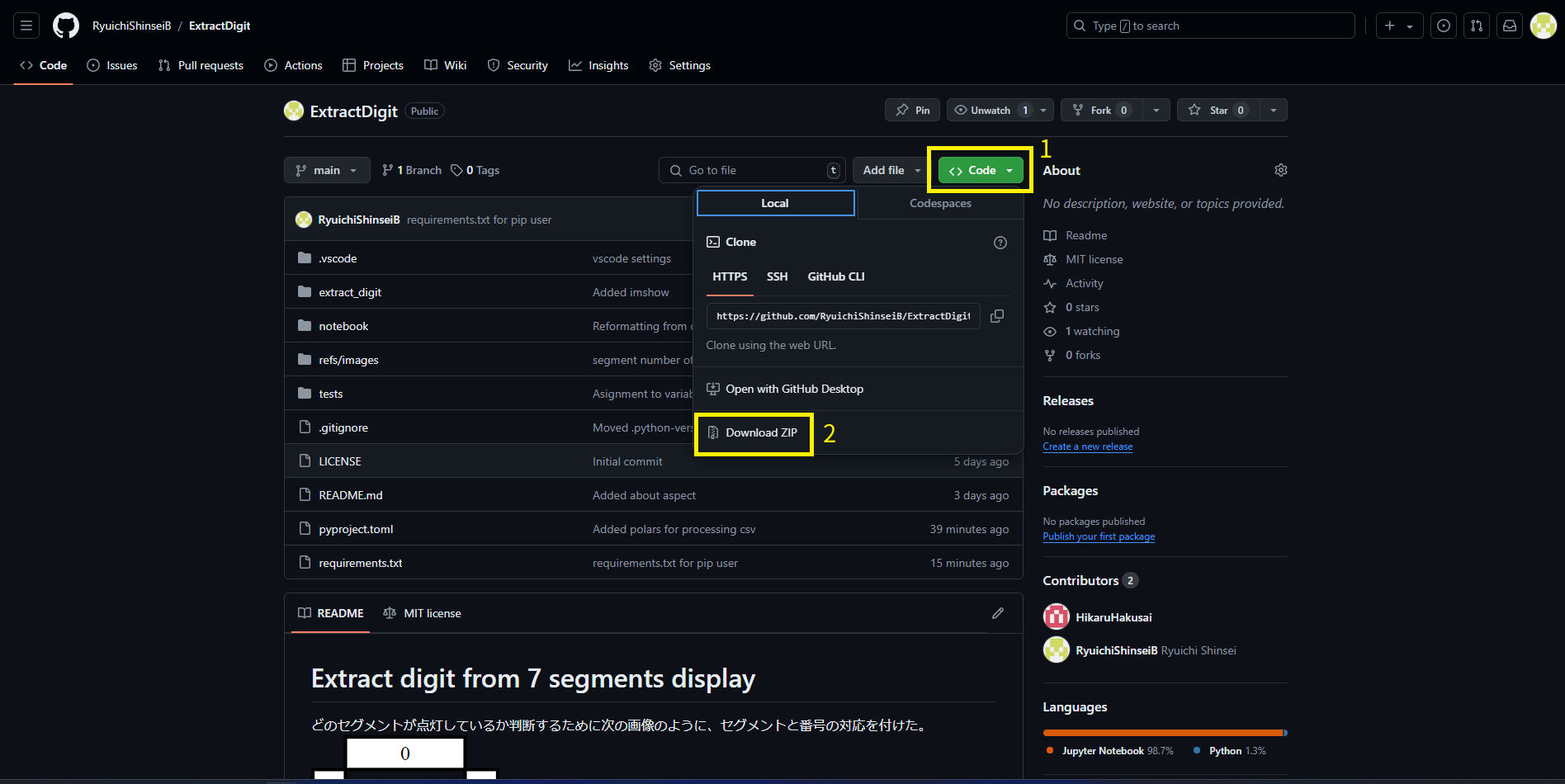Screen dimensions: 1565x784
Task: Focus the HTTPS clone URL field
Action: click(x=843, y=316)
